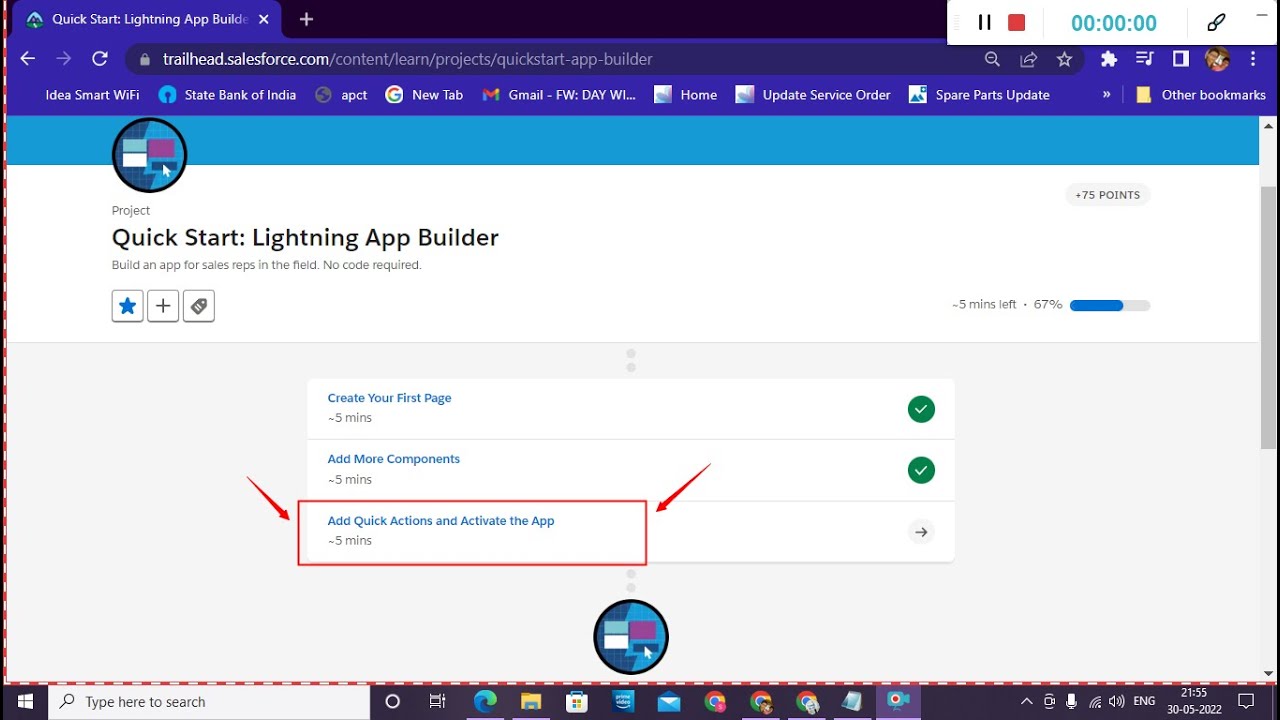This screenshot has height=720, width=1280.
Task: Open the Mail app from taskbar
Action: (668, 702)
